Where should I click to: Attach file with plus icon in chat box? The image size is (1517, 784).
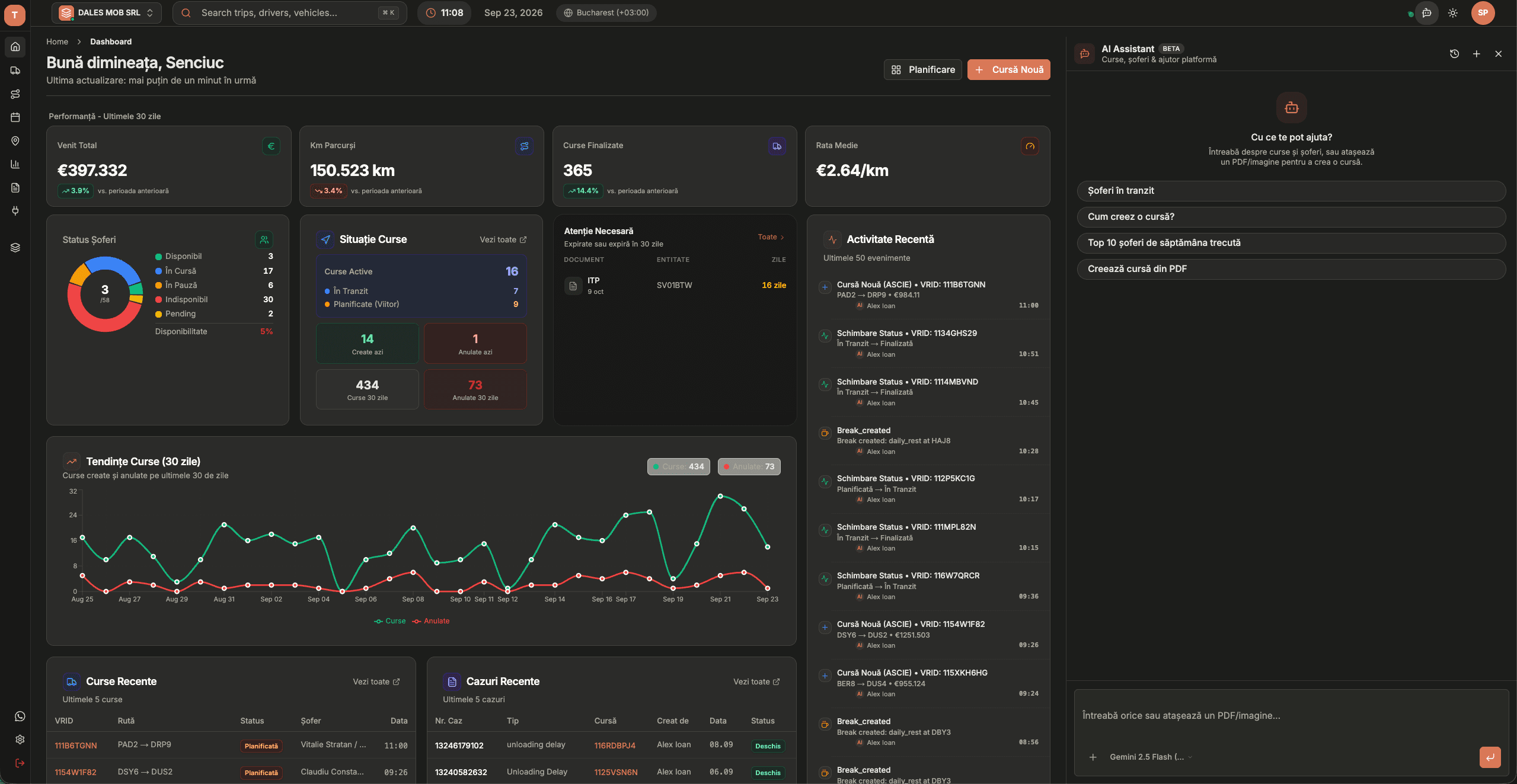click(x=1093, y=757)
